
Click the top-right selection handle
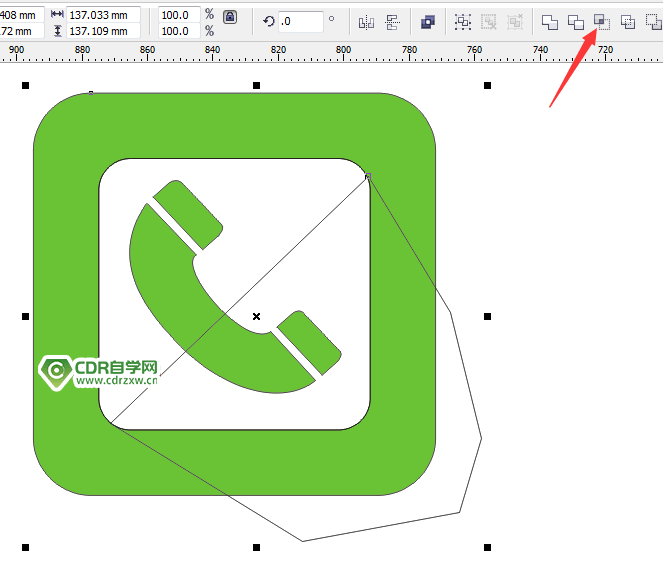click(x=487, y=85)
